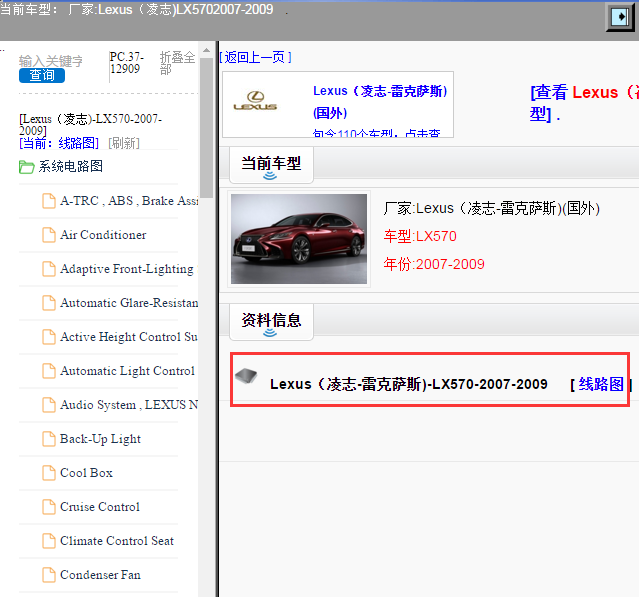Open the 系统电路图 folder icon
The image size is (639, 597).
(x=26, y=167)
